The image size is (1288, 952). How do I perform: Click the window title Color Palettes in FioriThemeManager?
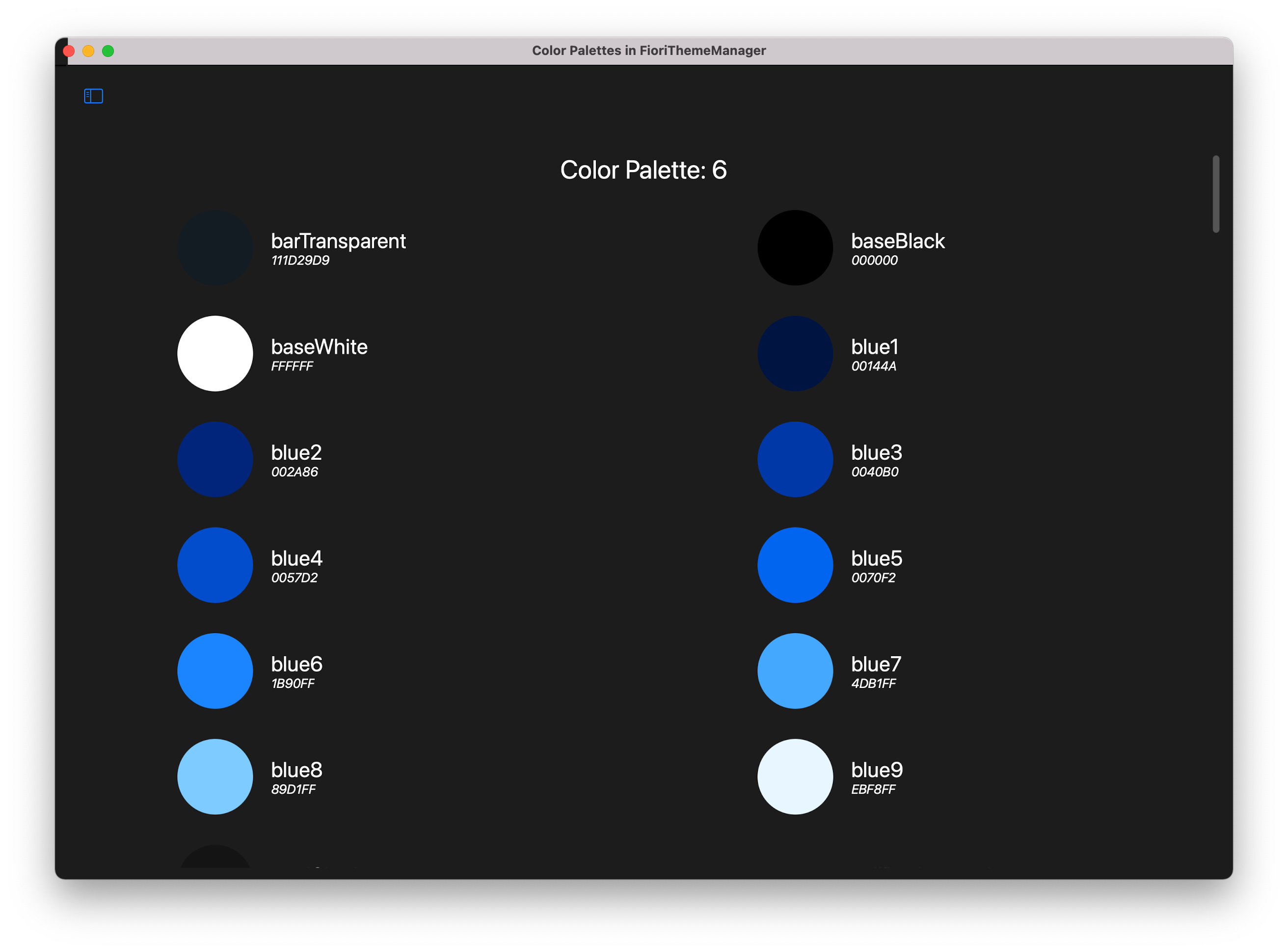[648, 50]
